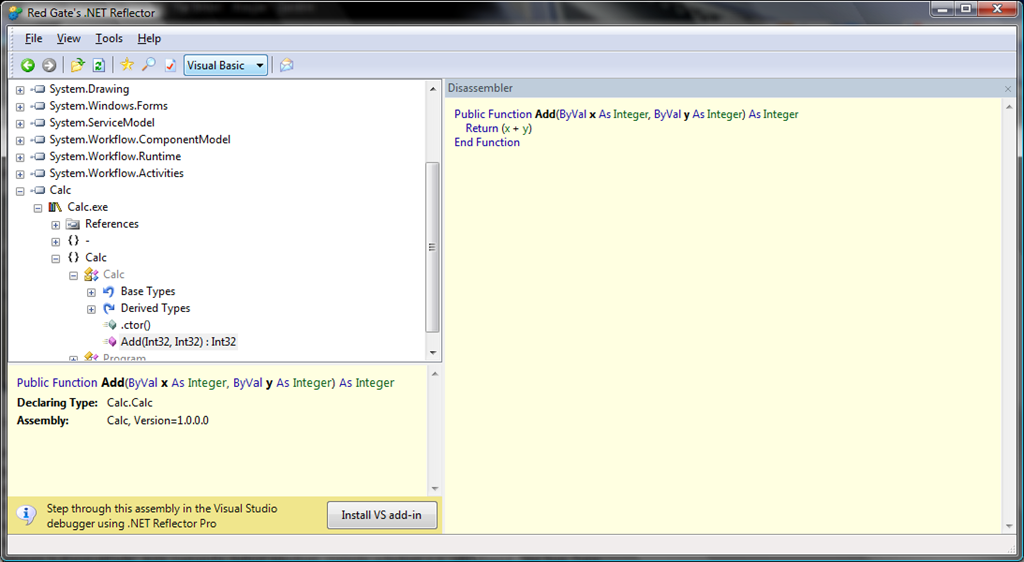This screenshot has width=1024, height=562.
Task: Click the References folder icon
Action: [72, 224]
